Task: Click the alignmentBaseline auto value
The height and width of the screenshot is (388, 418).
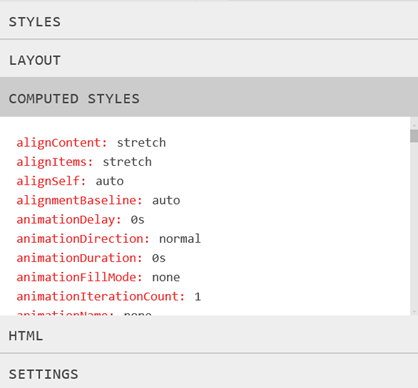Action: point(166,200)
